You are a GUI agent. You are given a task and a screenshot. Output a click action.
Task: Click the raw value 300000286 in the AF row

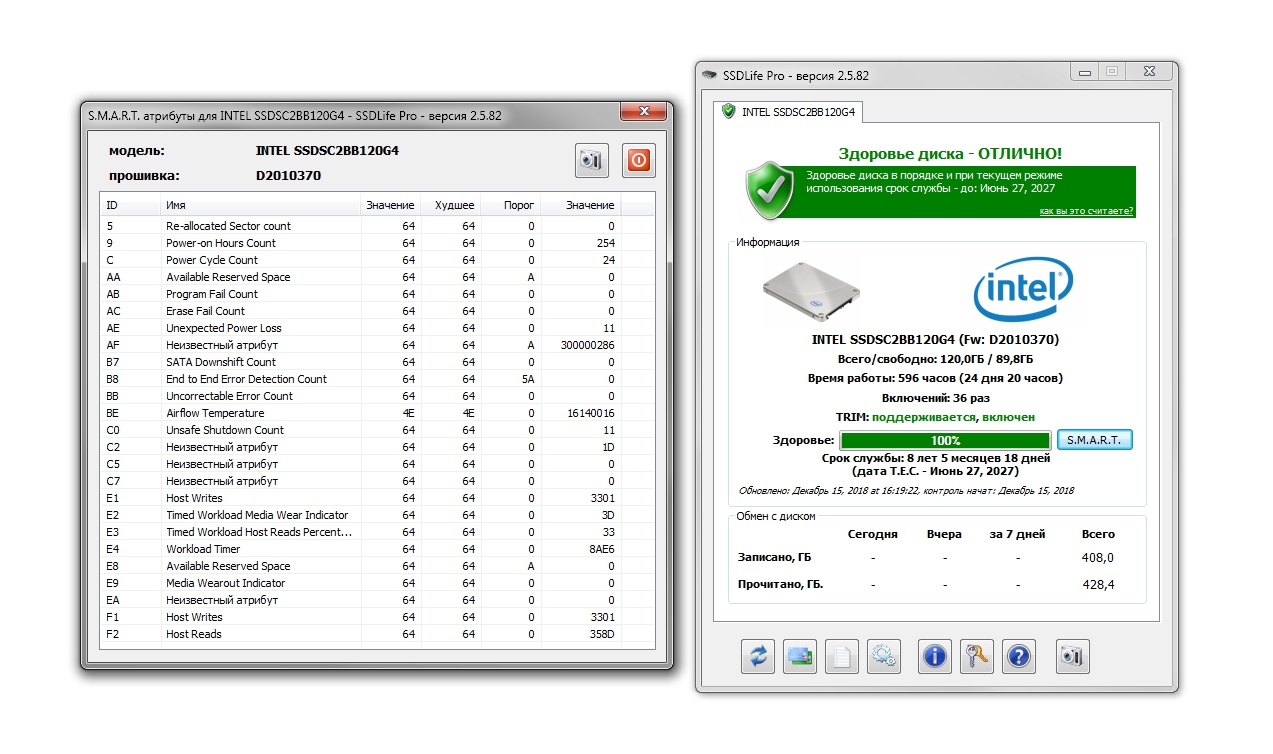588,345
